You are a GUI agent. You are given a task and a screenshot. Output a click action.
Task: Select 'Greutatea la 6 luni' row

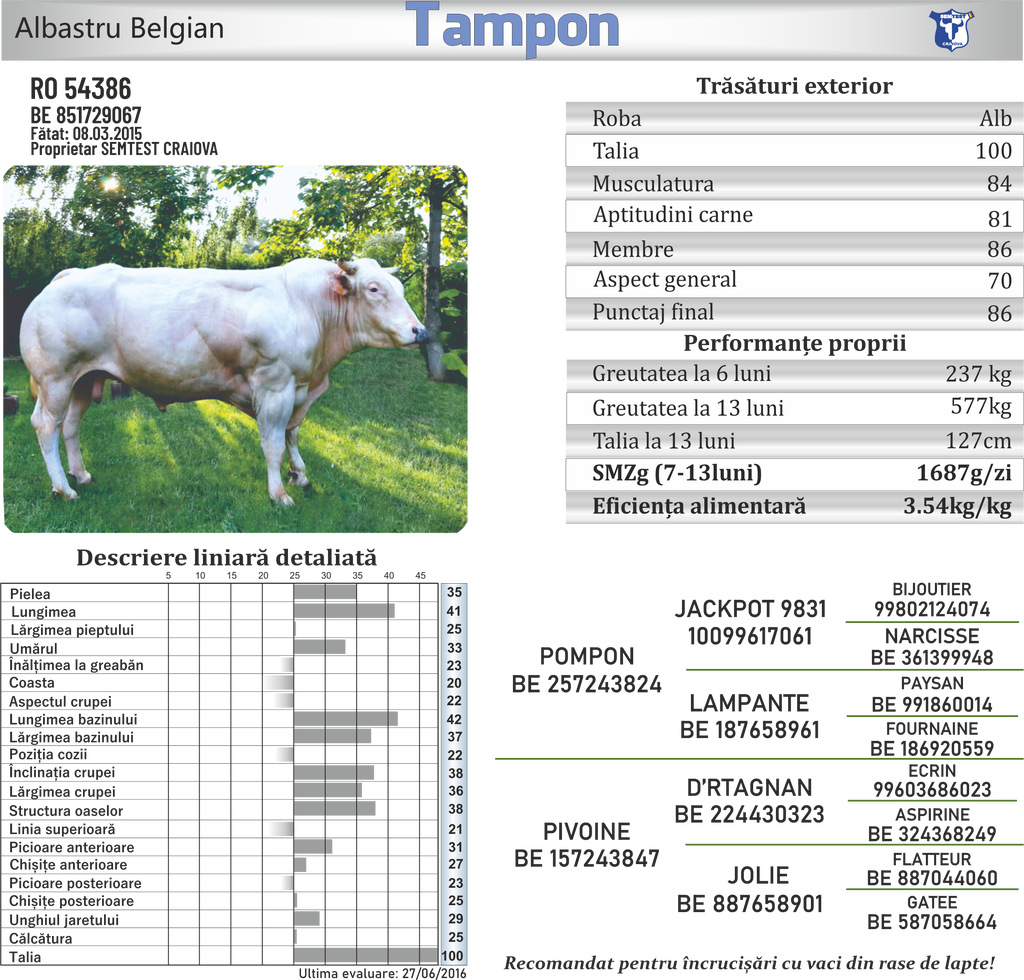[794, 375]
